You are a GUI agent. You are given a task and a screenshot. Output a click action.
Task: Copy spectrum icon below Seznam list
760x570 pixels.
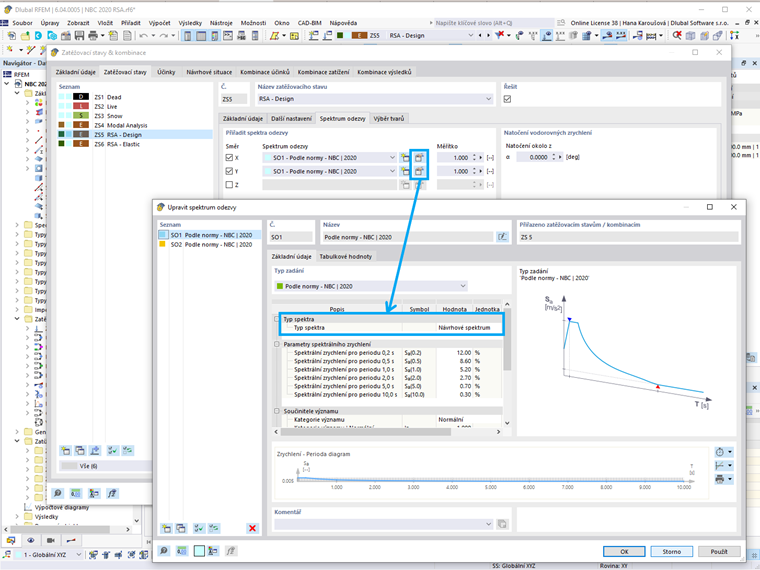point(181,528)
